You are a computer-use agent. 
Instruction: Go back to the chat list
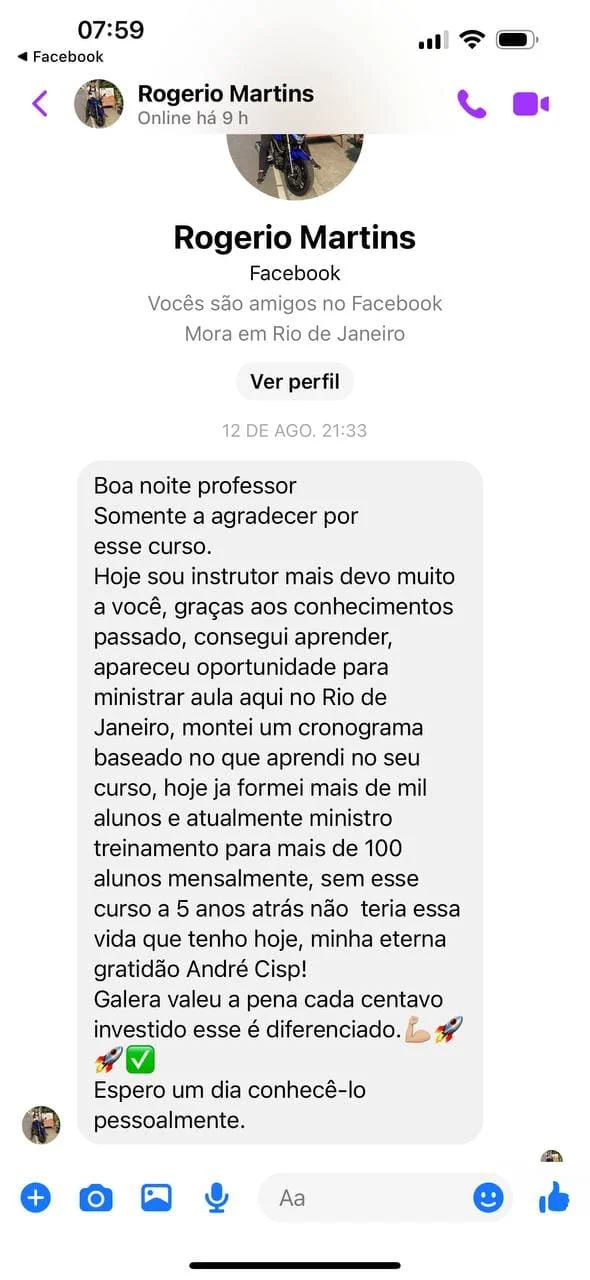pos(38,102)
